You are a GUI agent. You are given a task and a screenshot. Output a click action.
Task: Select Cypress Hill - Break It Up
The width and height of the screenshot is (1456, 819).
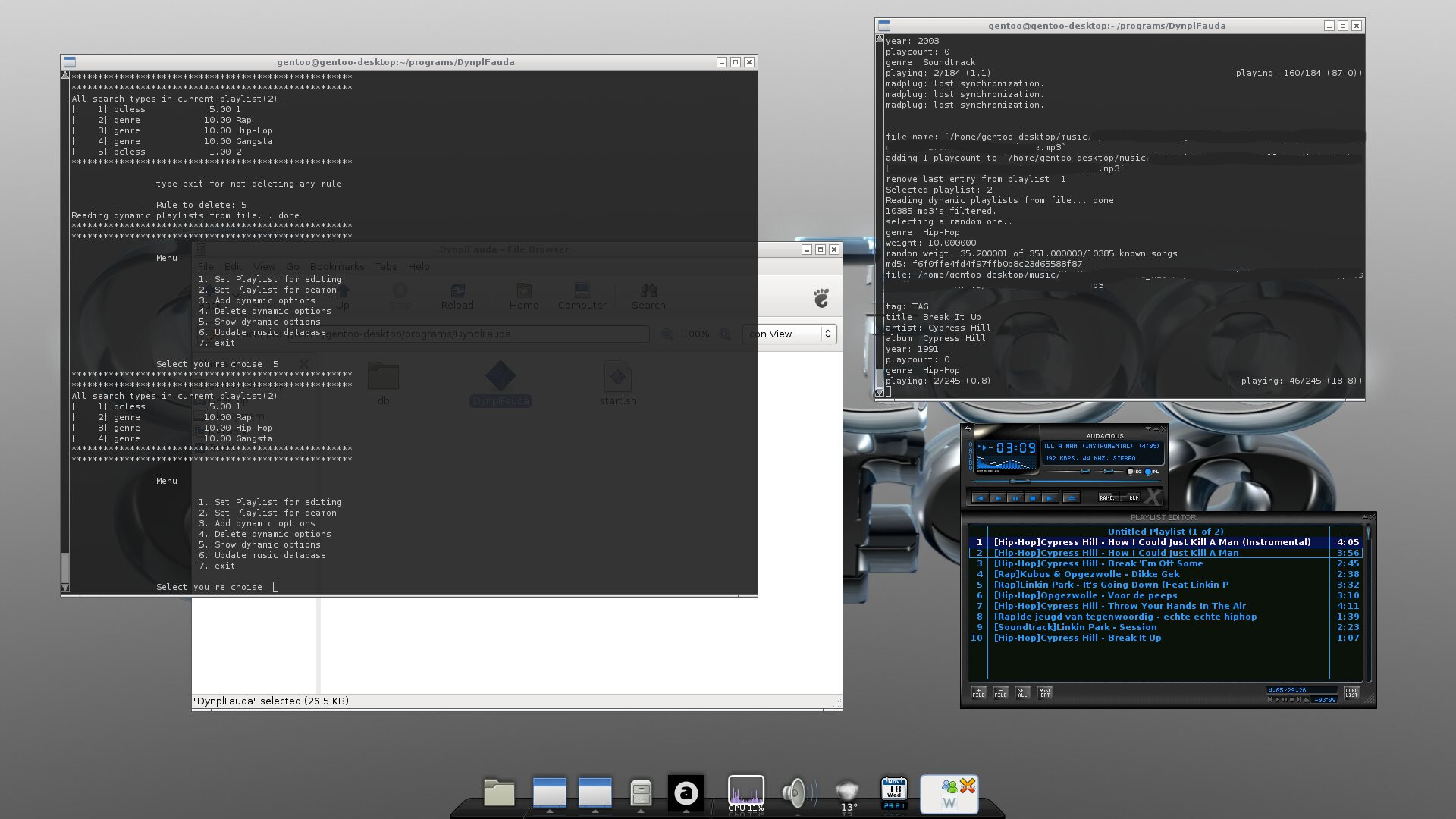pyautogui.click(x=1166, y=638)
